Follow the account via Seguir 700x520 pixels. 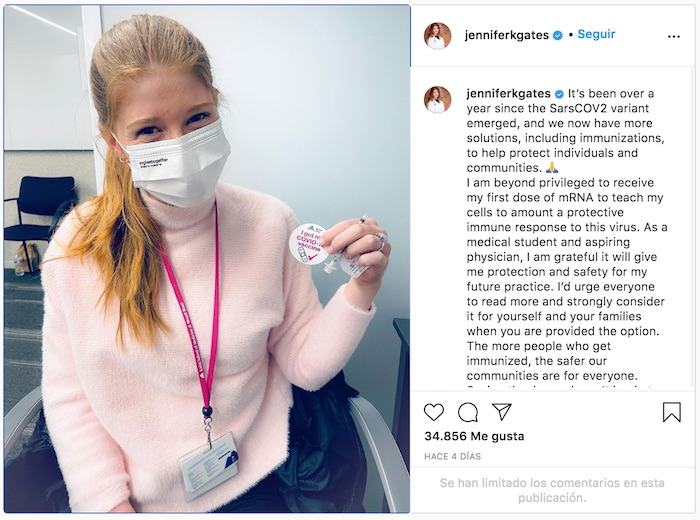(x=596, y=34)
